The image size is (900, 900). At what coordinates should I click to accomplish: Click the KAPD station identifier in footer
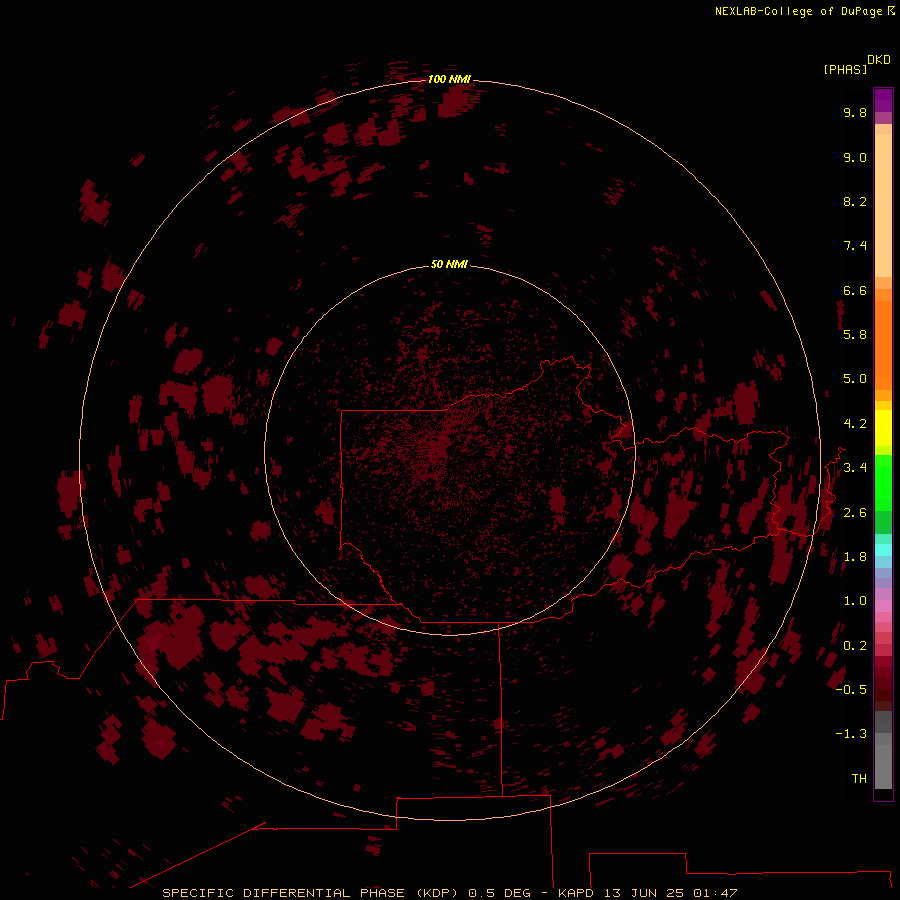[x=577, y=893]
